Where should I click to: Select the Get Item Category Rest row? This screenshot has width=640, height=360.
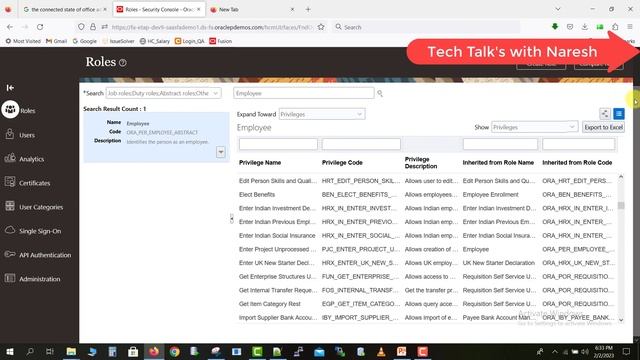tap(427, 304)
